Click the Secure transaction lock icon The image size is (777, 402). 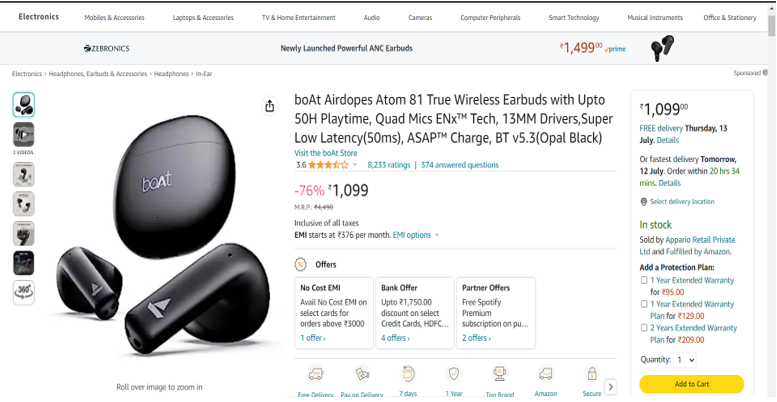pos(592,373)
